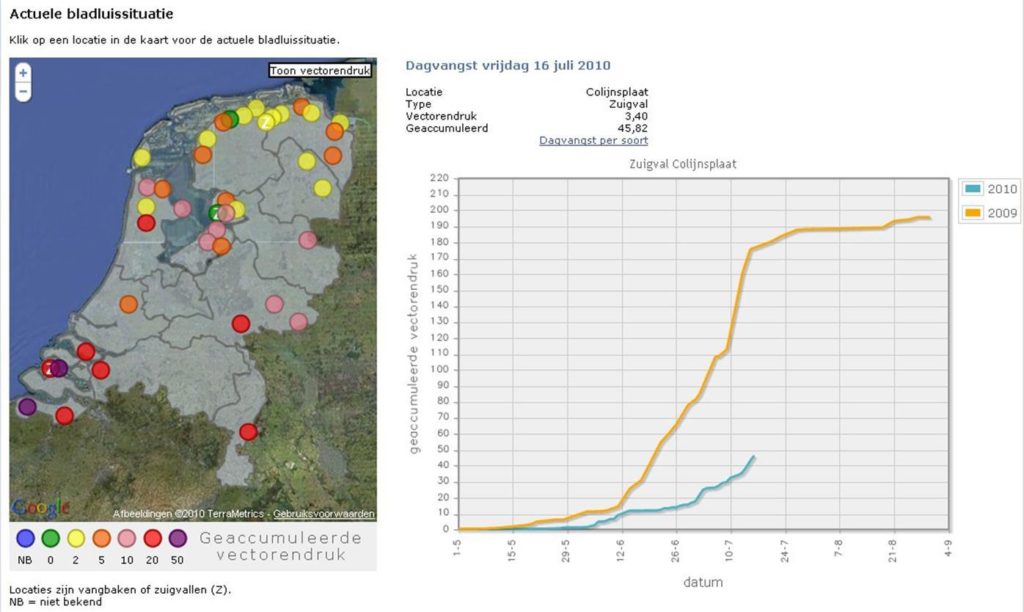Select the lone orange marker on the western side
Screen dimensions: 1024x612
(x=129, y=304)
